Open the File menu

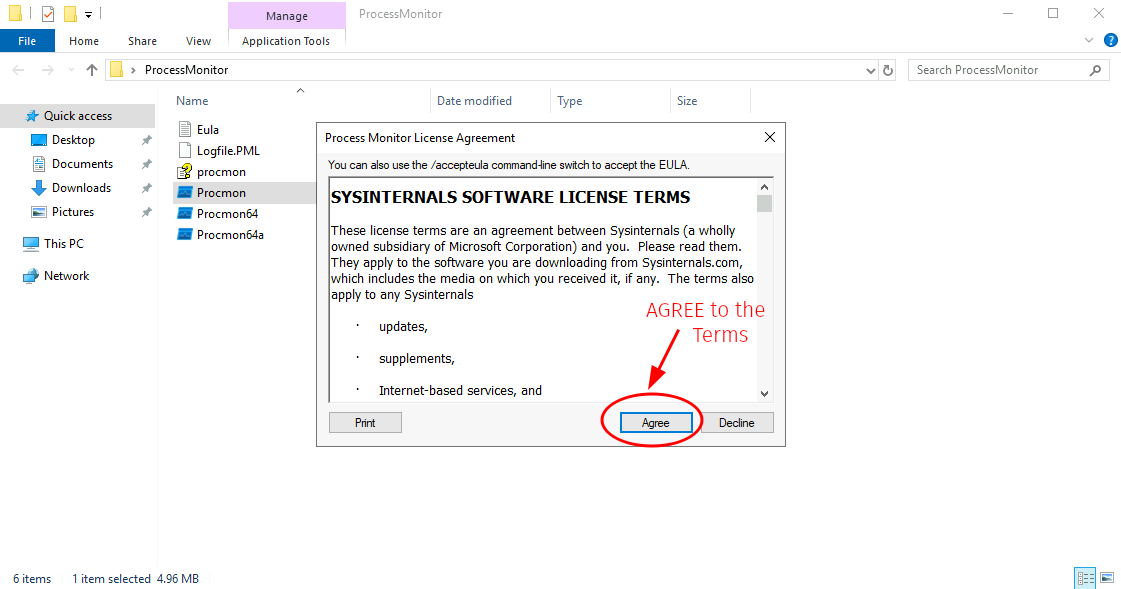[x=27, y=41]
